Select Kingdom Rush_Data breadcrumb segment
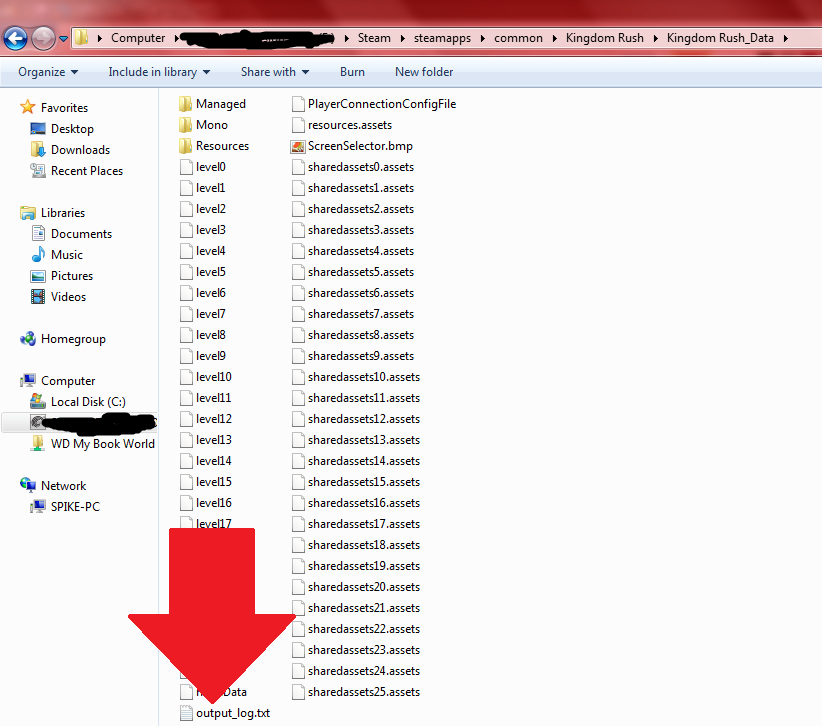This screenshot has height=726, width=822. pyautogui.click(x=720, y=38)
